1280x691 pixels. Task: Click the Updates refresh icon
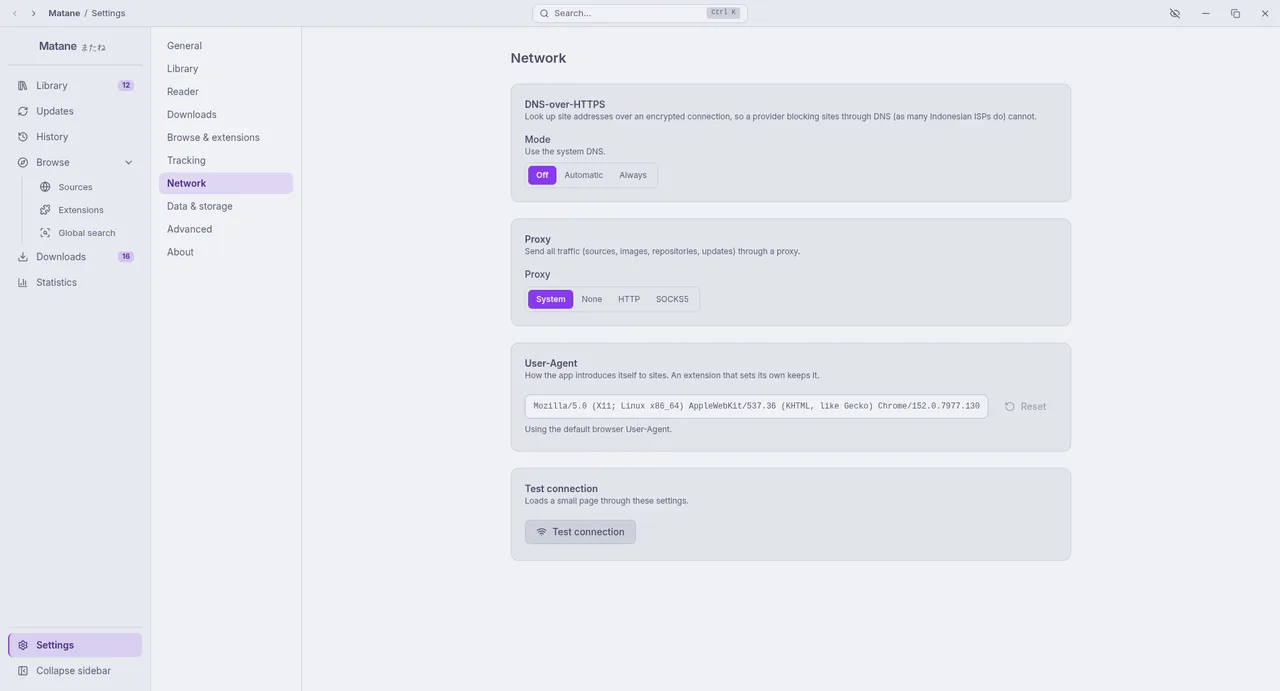click(x=23, y=111)
